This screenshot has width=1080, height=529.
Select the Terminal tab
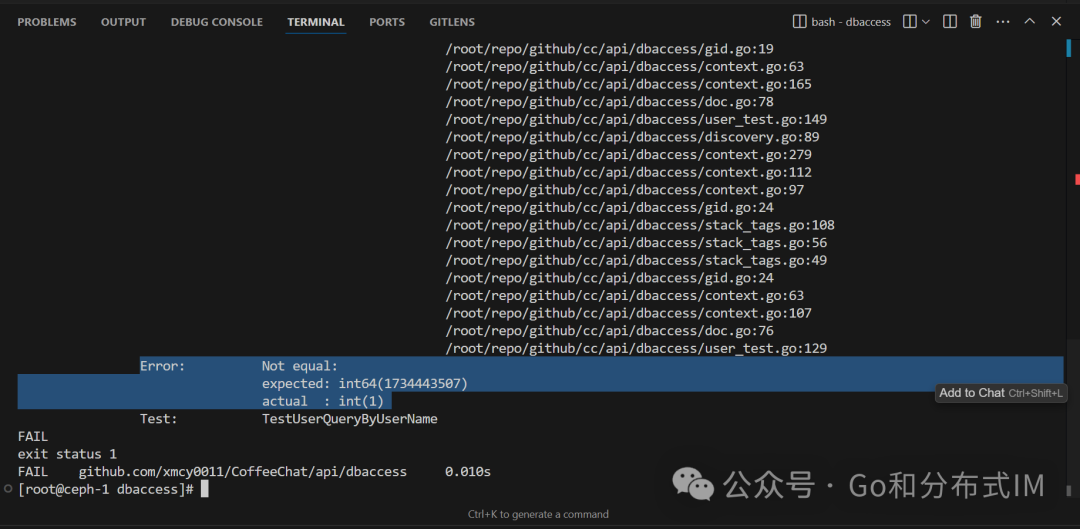(x=315, y=22)
